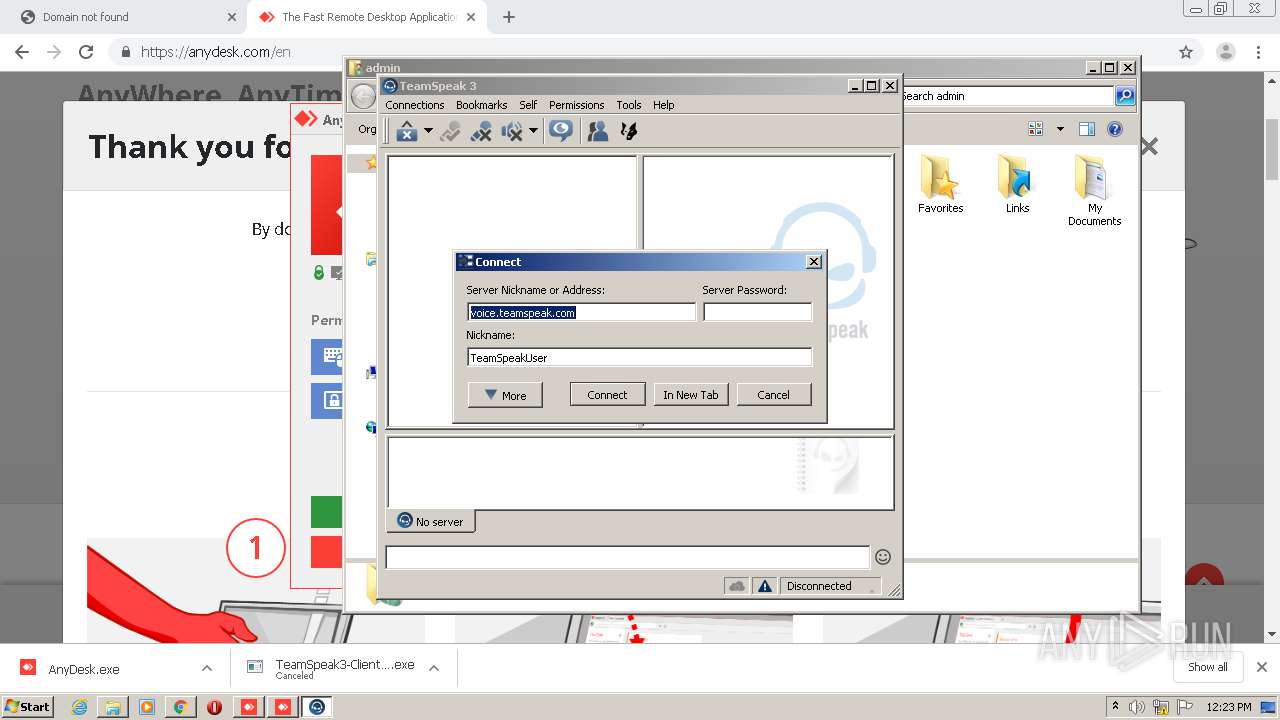Click the Explorer help question mark icon
This screenshot has width=1280, height=720.
pos(1115,129)
